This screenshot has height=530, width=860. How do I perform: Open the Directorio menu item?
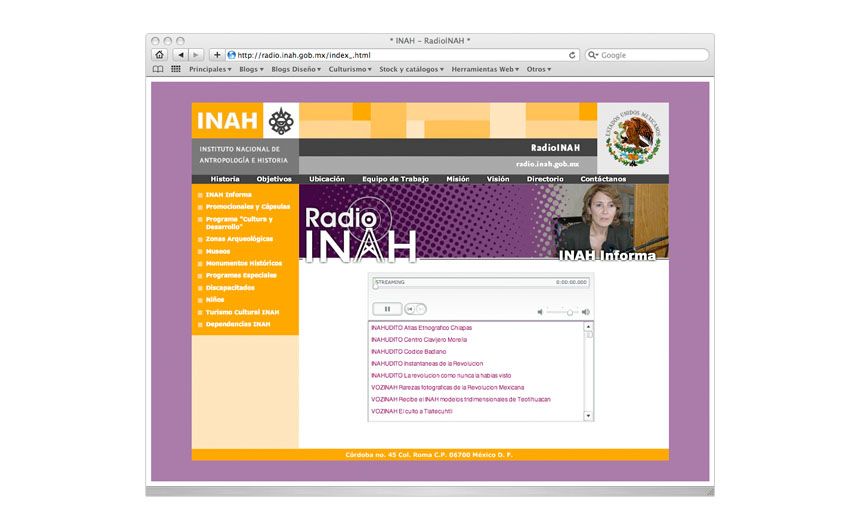pyautogui.click(x=545, y=179)
